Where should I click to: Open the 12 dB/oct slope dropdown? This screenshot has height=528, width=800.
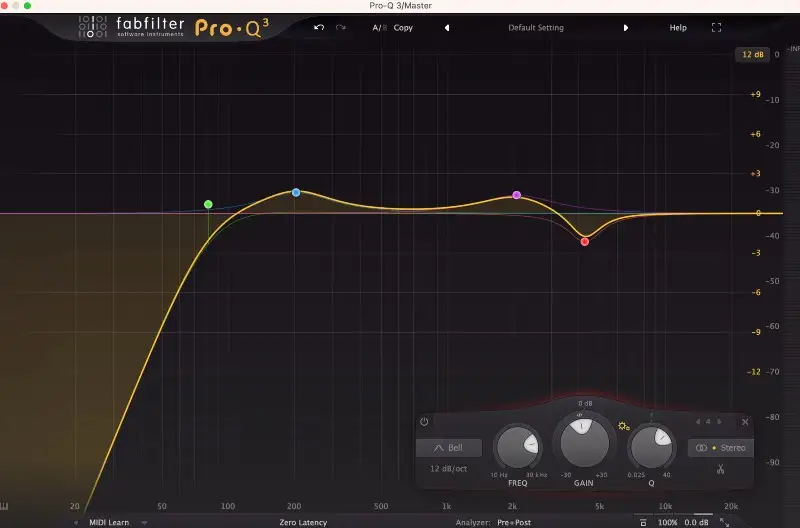tap(449, 468)
